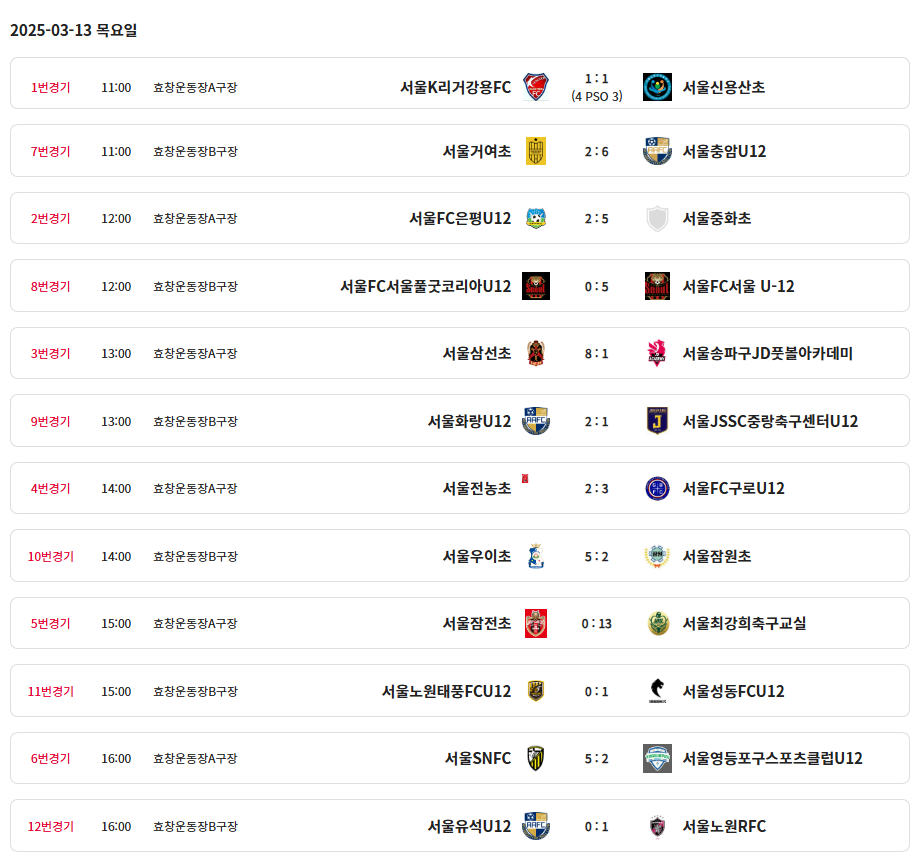Click the 서울송파구JD풋볼아카데미 logo
This screenshot has width=922, height=860.
point(657,353)
